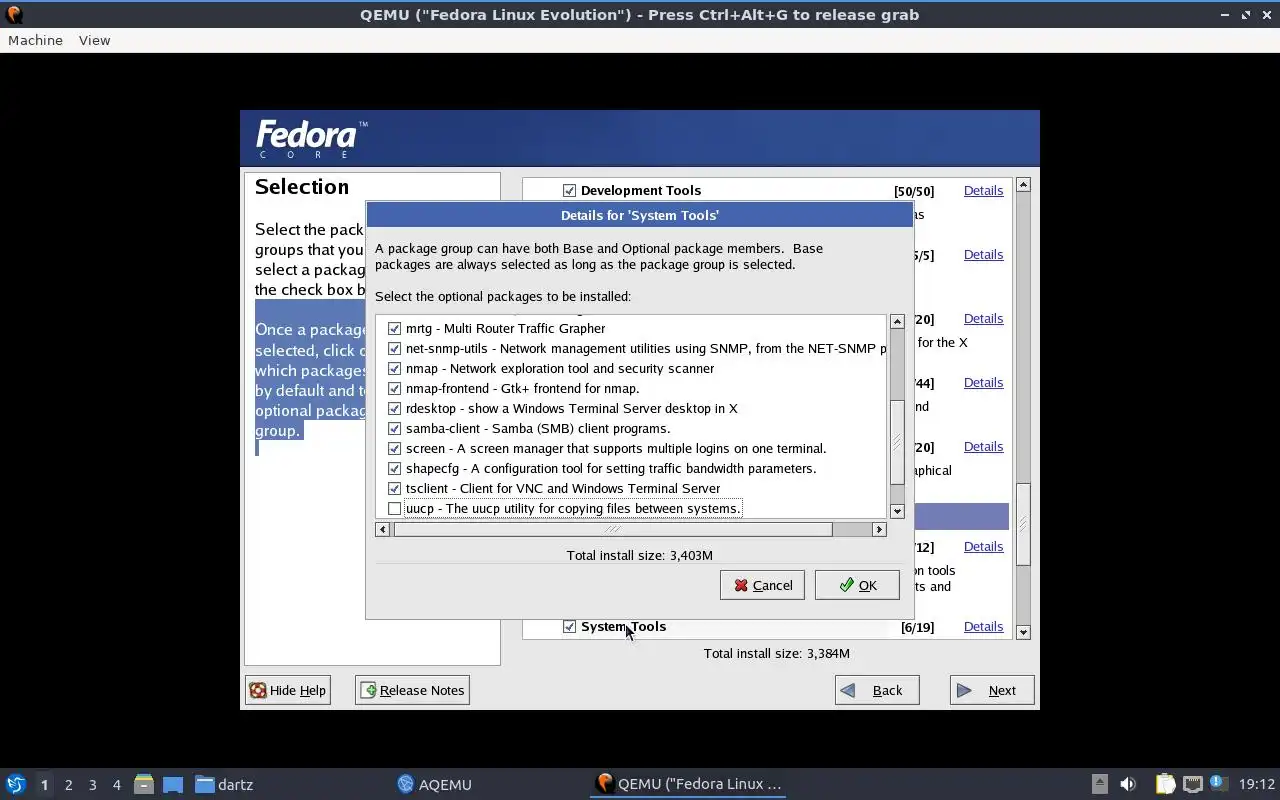Click the main 'Total install size: 3,384M' text
Screen dimensions: 1280x800
pyautogui.click(x=777, y=653)
